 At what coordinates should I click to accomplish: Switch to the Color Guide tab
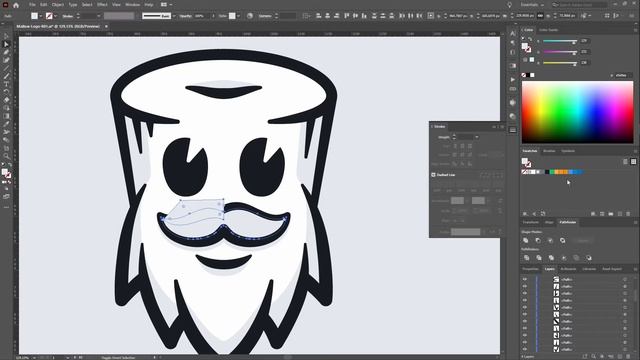[548, 30]
